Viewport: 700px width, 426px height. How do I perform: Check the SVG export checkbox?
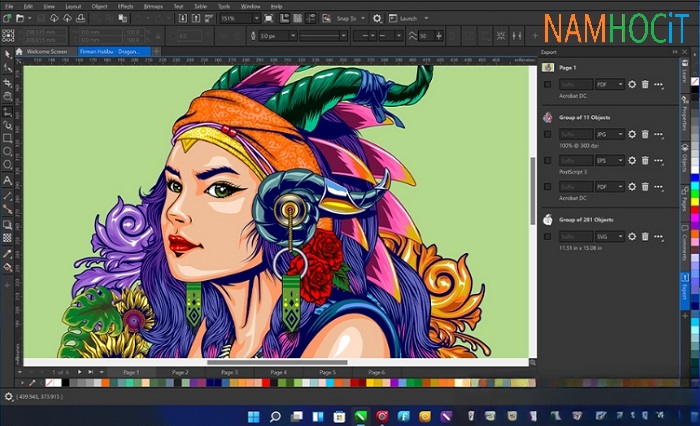[x=547, y=236]
